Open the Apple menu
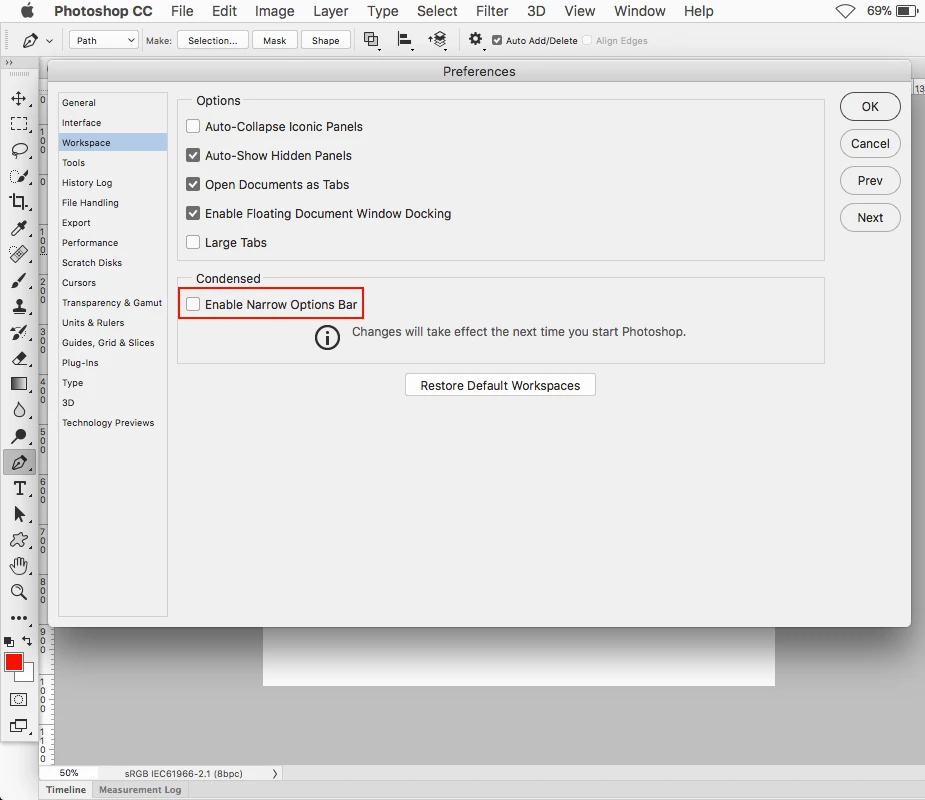925x800 pixels. pos(28,11)
